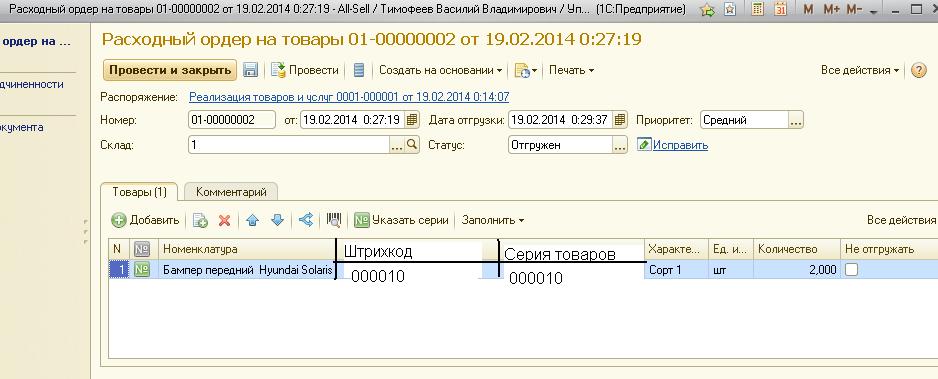Image resolution: width=938 pixels, height=379 pixels.
Task: Click the red delete row icon
Action: 224,221
